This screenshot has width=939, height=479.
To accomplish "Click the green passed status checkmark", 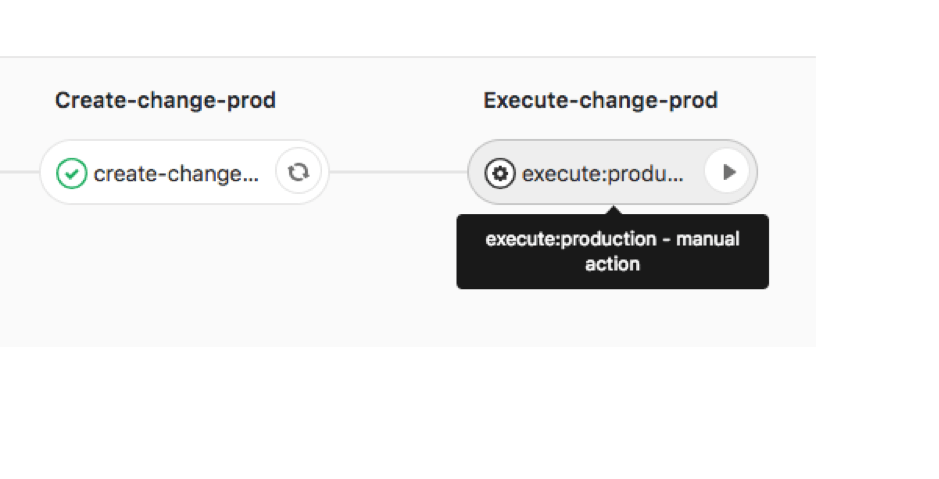I will (71, 173).
